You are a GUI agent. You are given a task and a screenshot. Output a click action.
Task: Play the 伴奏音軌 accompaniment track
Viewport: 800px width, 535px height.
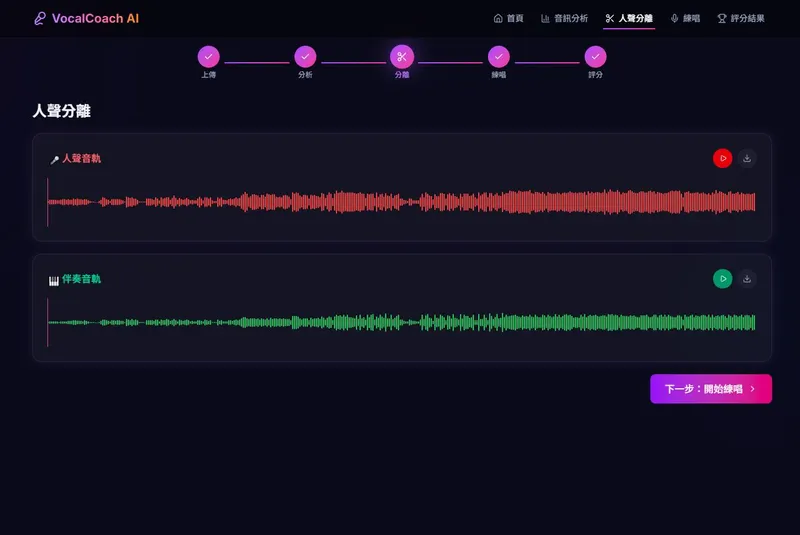[x=722, y=278]
